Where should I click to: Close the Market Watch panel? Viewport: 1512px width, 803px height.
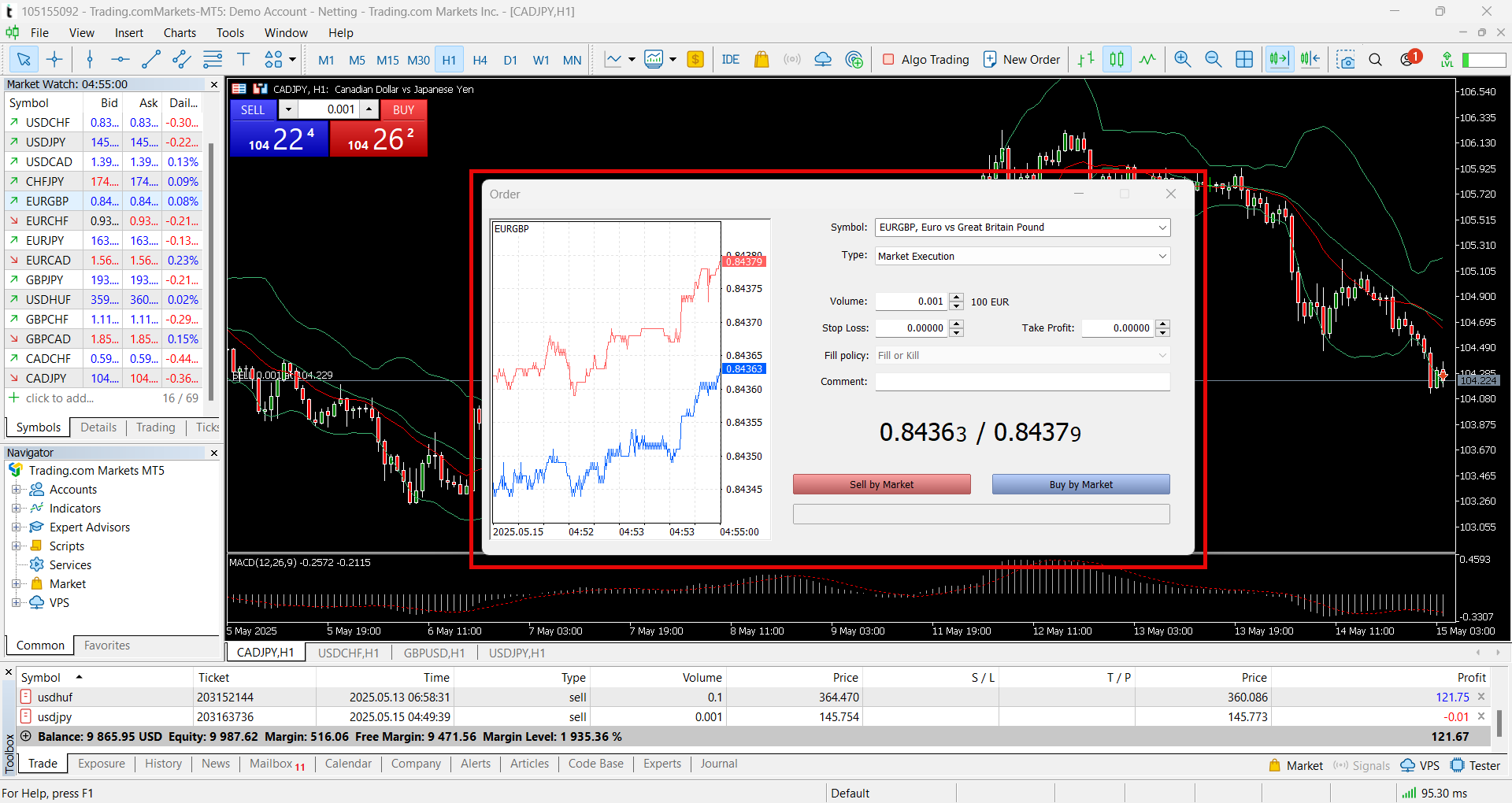coord(213,84)
